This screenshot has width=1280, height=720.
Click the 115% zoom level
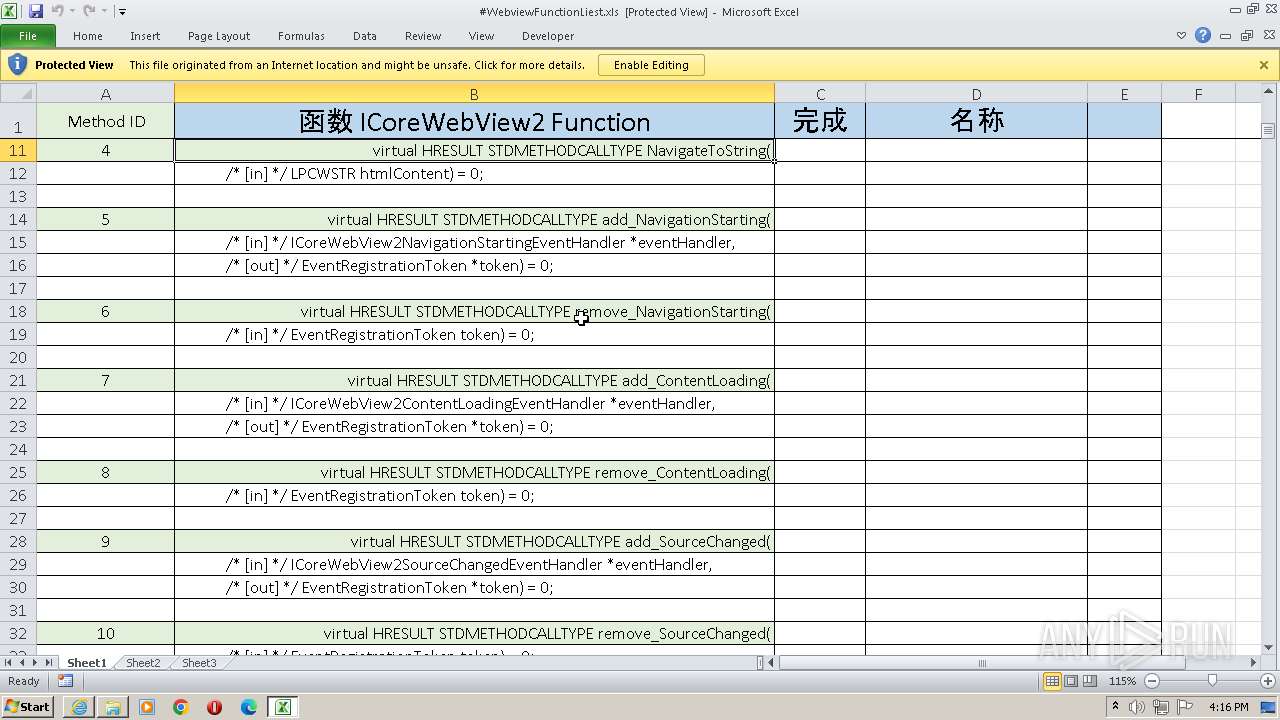tap(1122, 681)
